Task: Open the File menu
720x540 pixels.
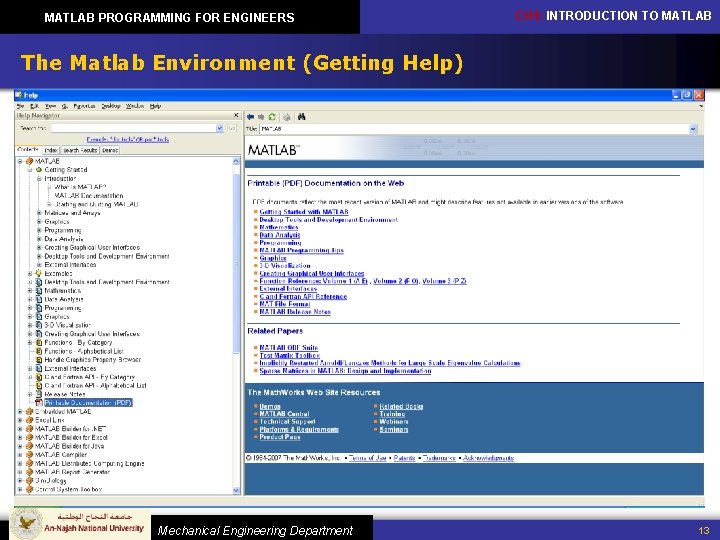Action: [20, 106]
